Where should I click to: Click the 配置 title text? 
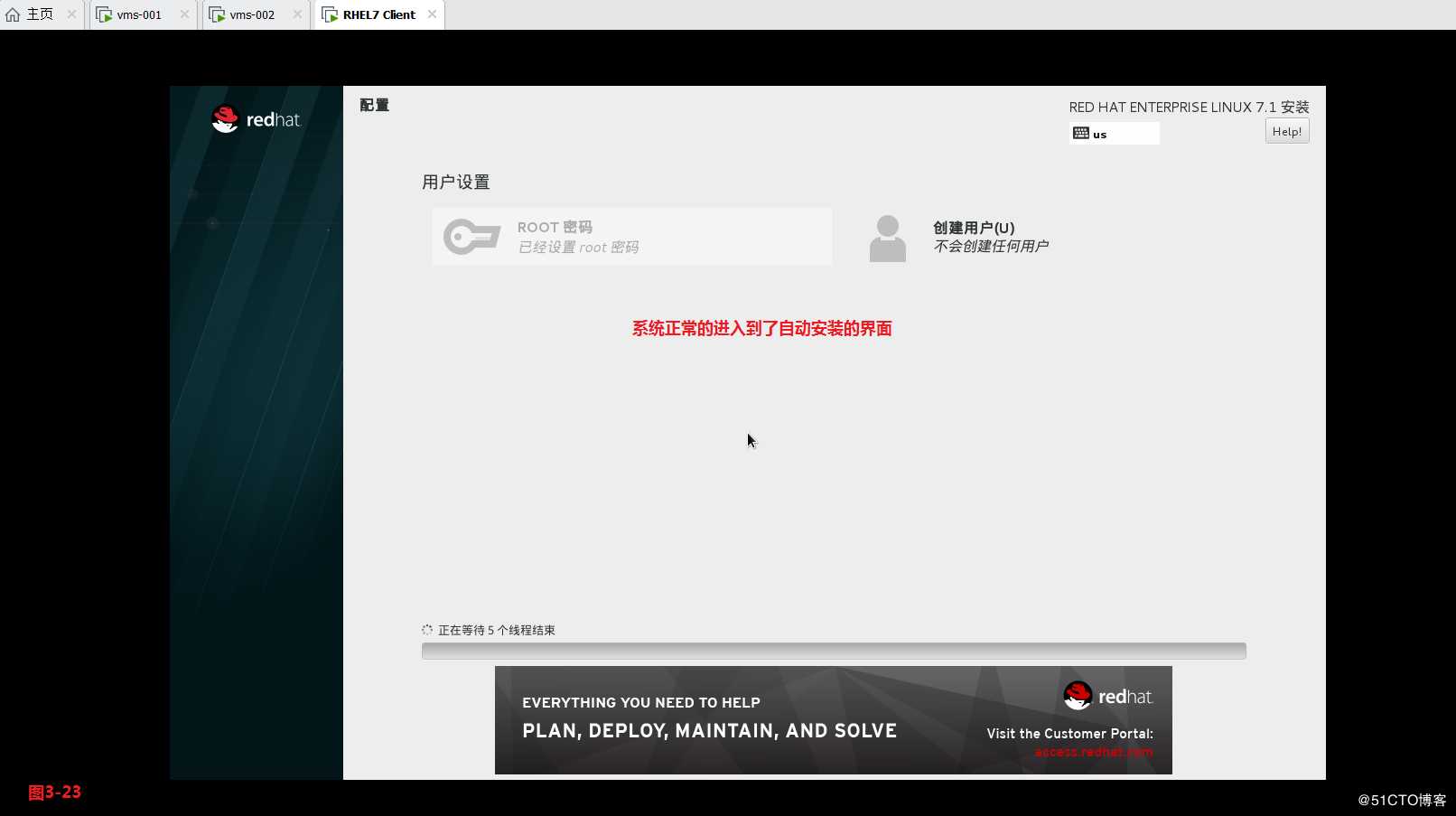coord(375,105)
